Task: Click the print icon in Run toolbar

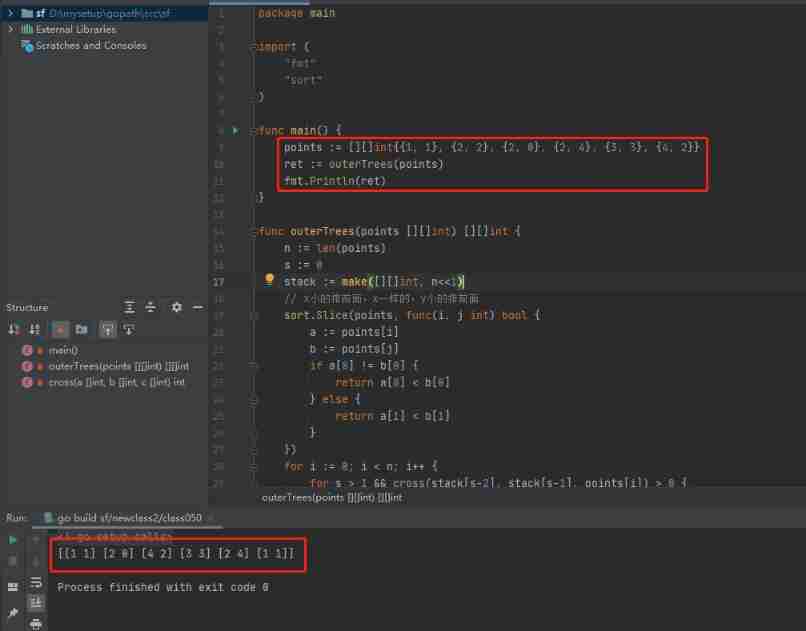Action: 36,623
